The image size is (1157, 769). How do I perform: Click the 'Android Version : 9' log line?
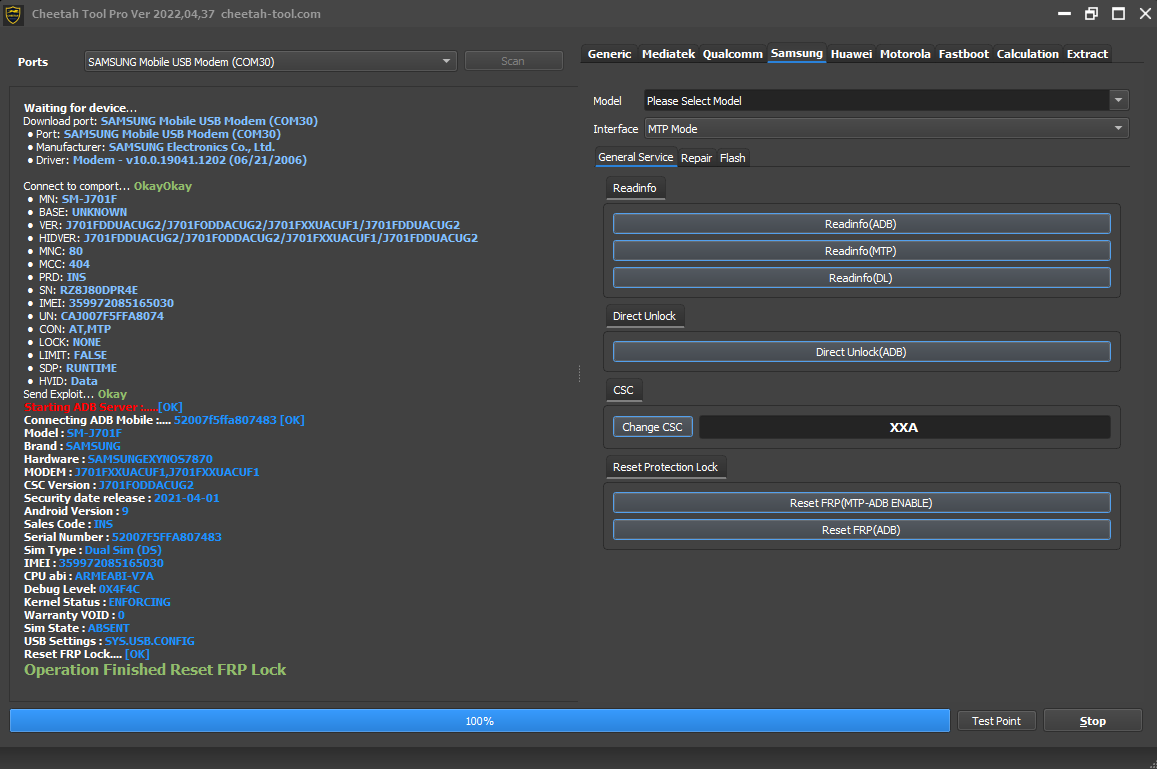point(76,511)
